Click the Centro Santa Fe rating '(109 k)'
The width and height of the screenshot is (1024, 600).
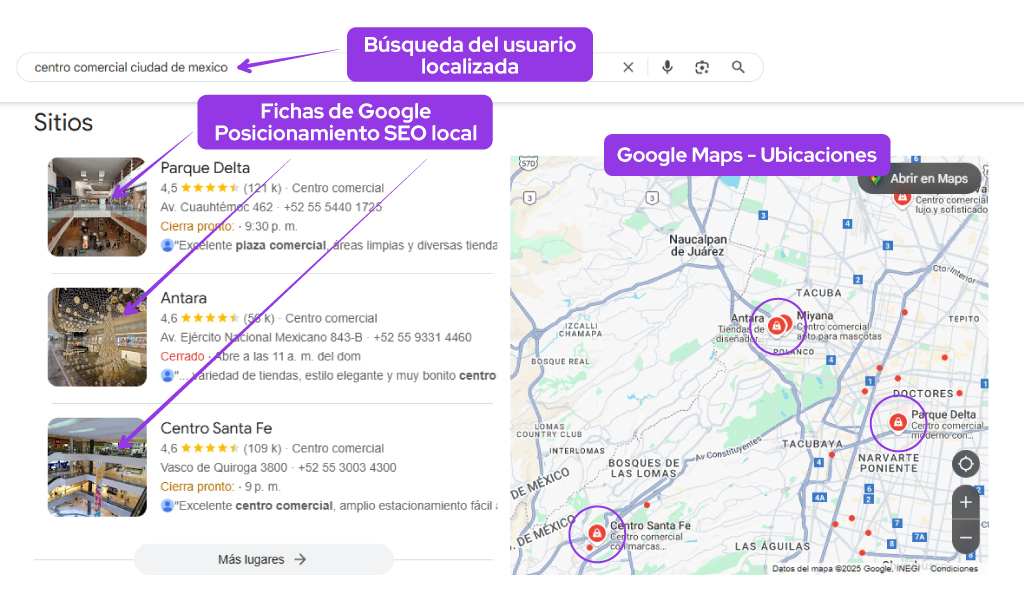tap(262, 449)
